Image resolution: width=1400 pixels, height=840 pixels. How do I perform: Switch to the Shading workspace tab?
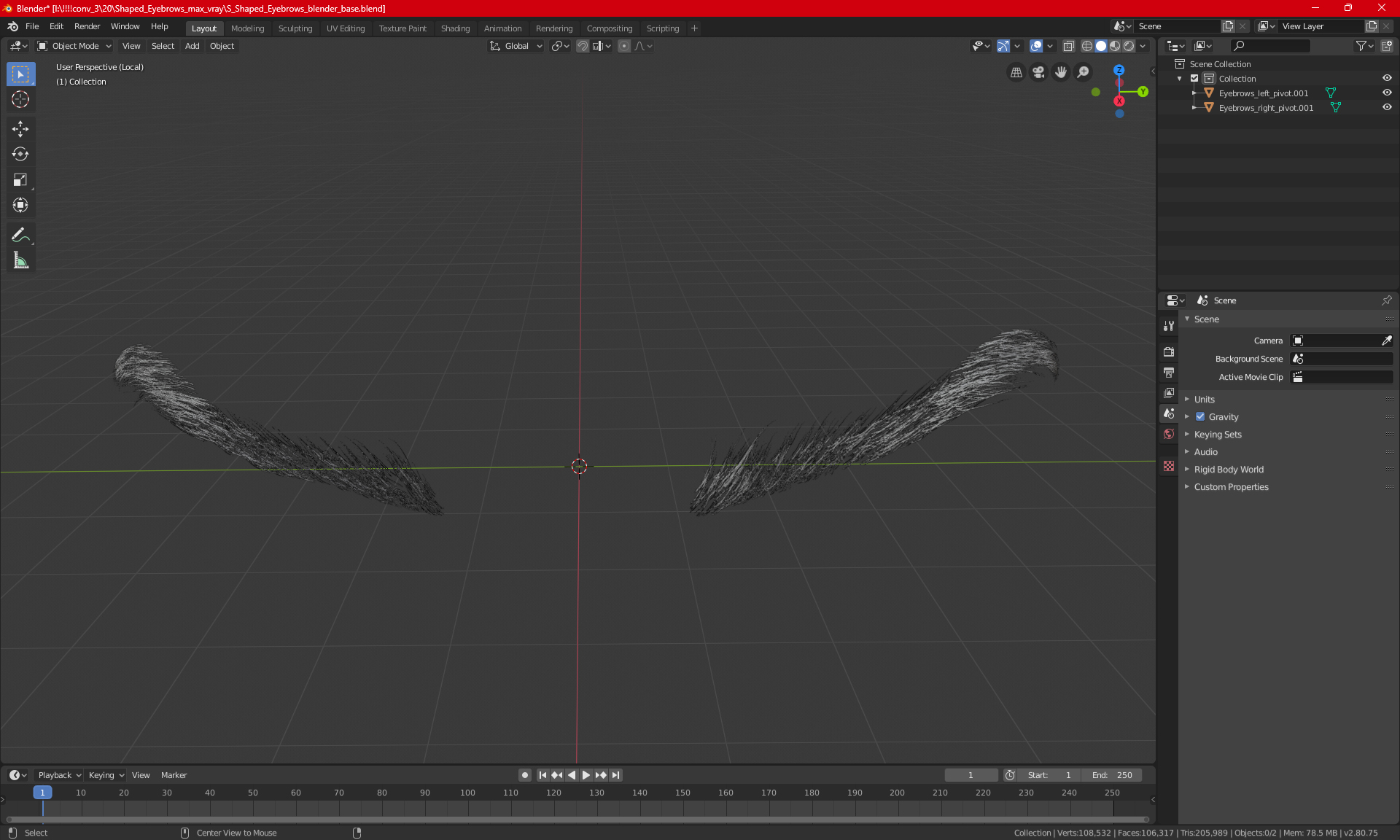coord(455,28)
